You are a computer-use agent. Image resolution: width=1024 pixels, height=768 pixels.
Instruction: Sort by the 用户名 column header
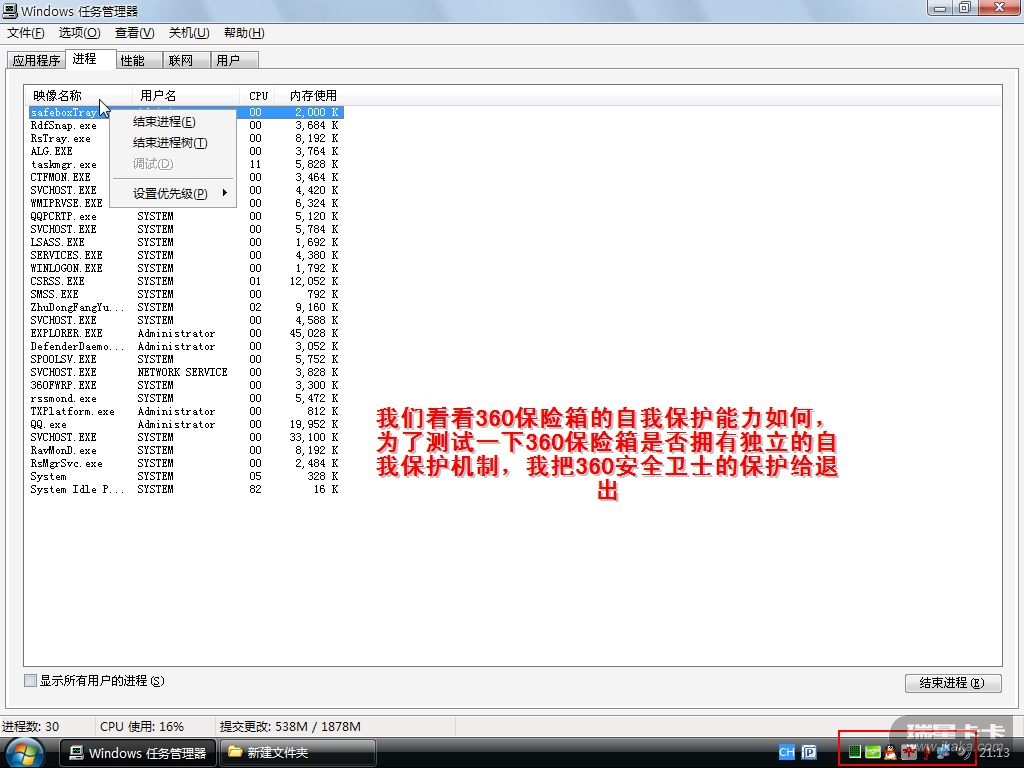click(186, 95)
